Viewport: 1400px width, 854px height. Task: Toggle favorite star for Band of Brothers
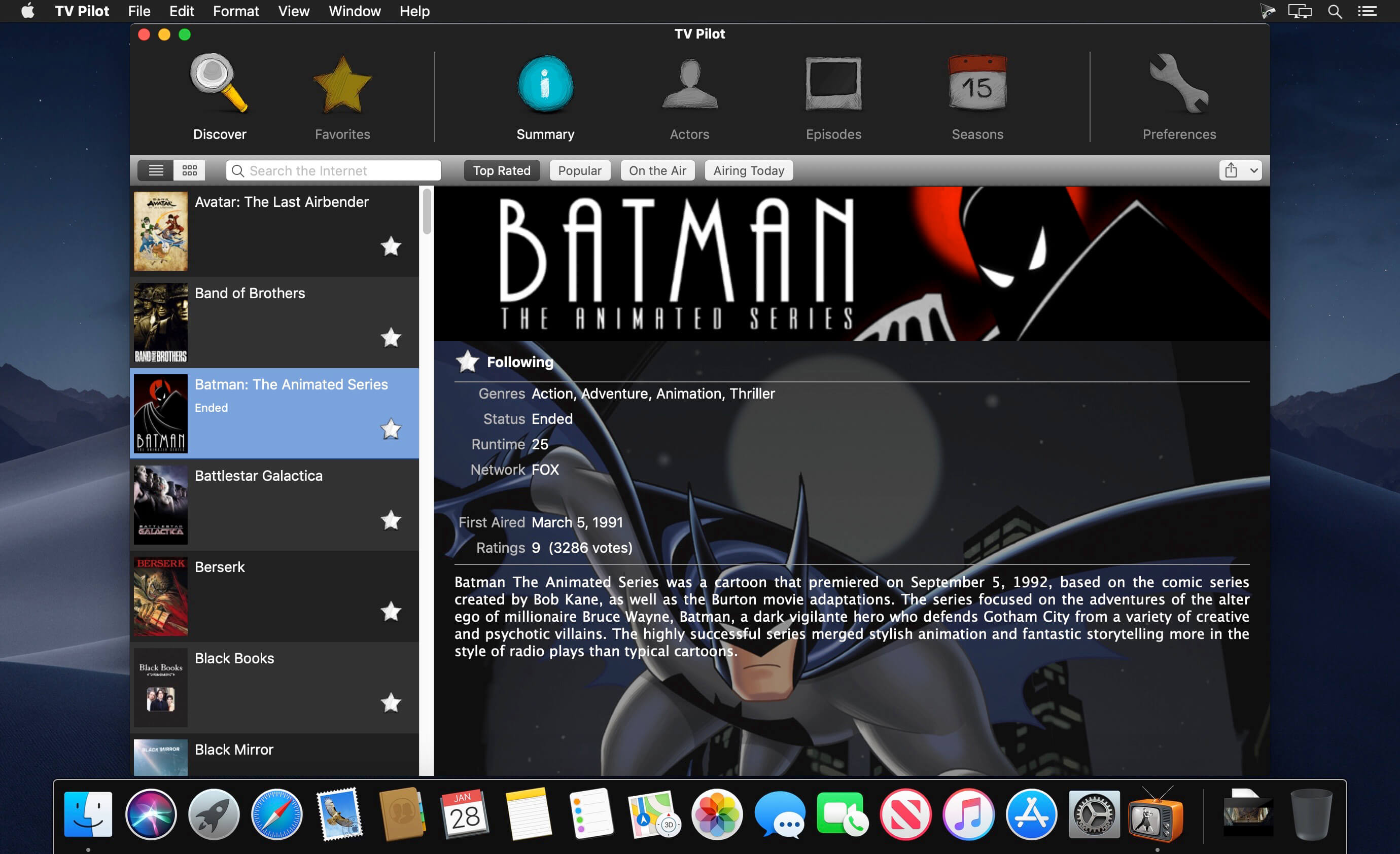391,338
